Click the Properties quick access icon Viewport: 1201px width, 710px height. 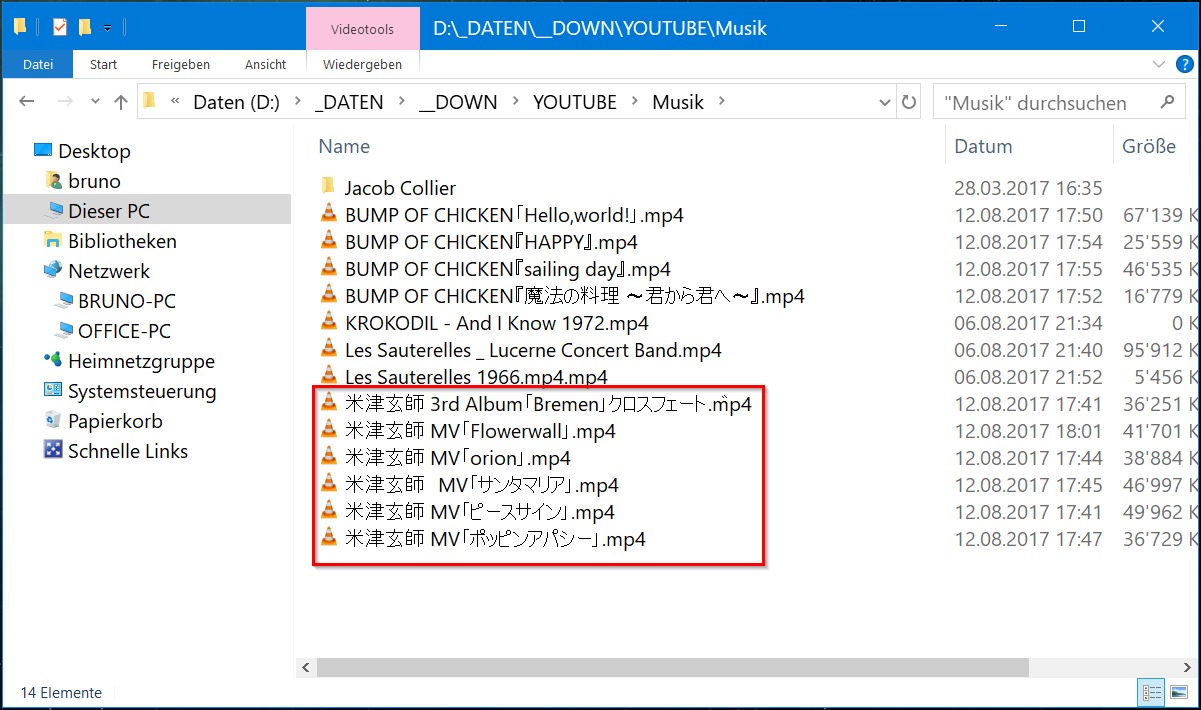60,28
